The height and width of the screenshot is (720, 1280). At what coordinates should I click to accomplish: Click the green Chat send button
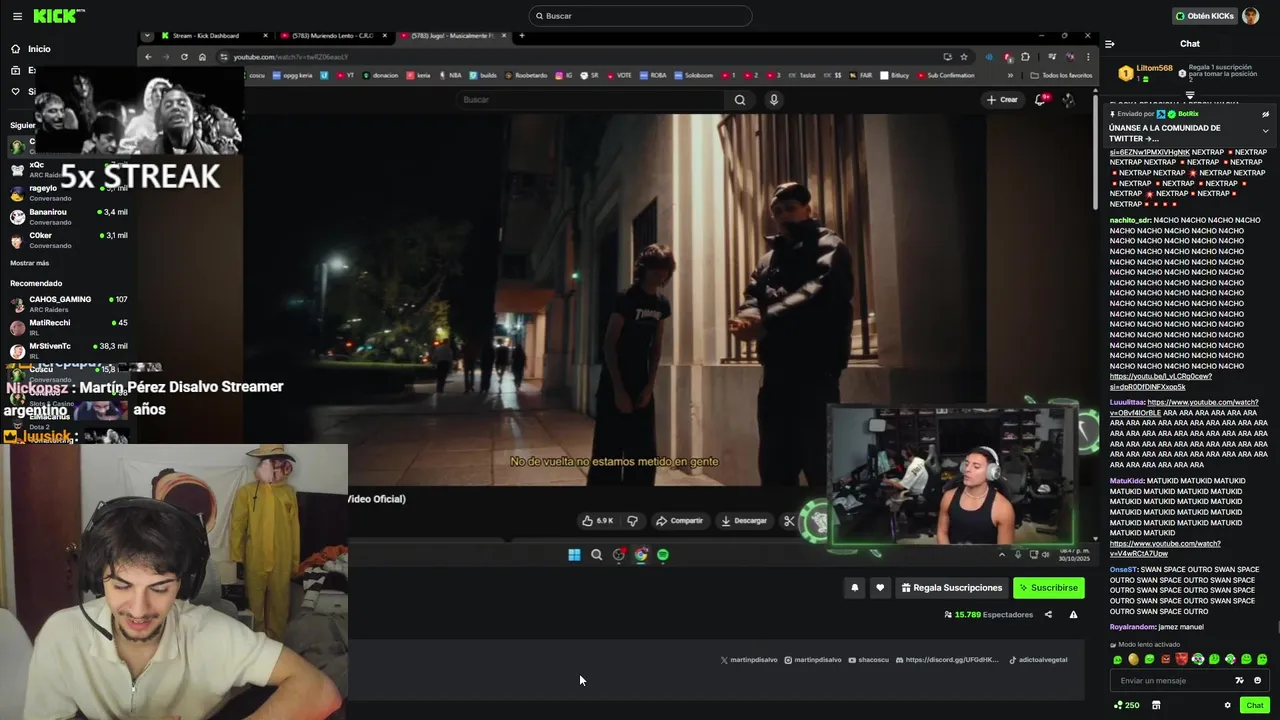(x=1254, y=705)
